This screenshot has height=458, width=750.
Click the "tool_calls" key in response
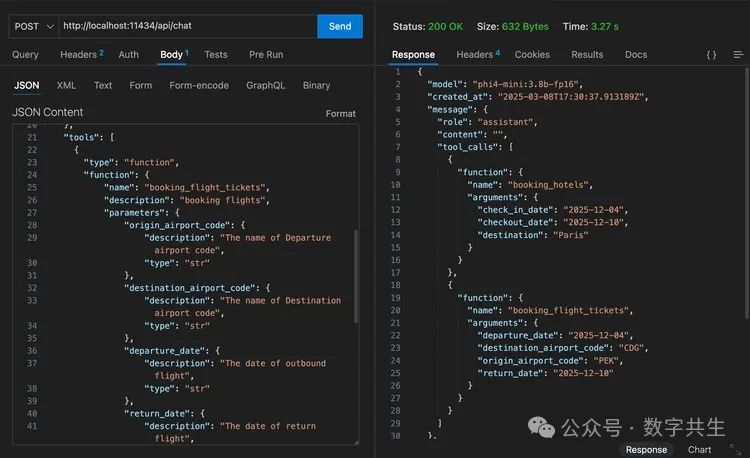tap(470, 147)
